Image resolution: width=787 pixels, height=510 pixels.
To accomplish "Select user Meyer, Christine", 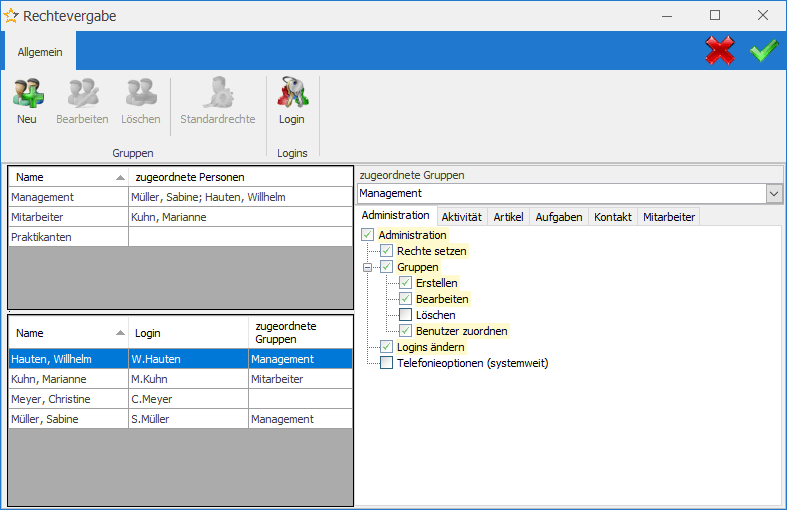I will point(181,399).
